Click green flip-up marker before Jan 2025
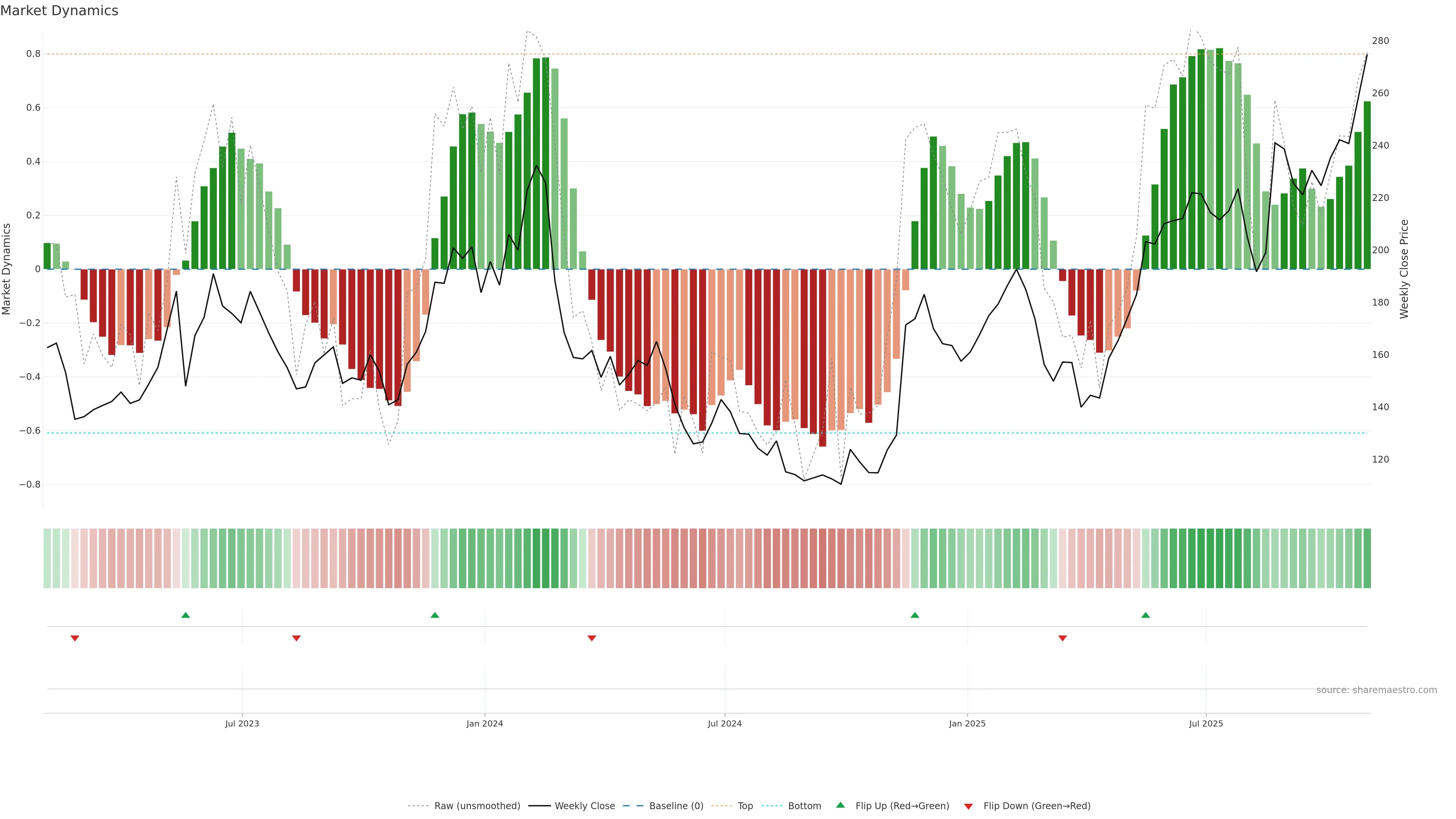 pyautogui.click(x=915, y=615)
